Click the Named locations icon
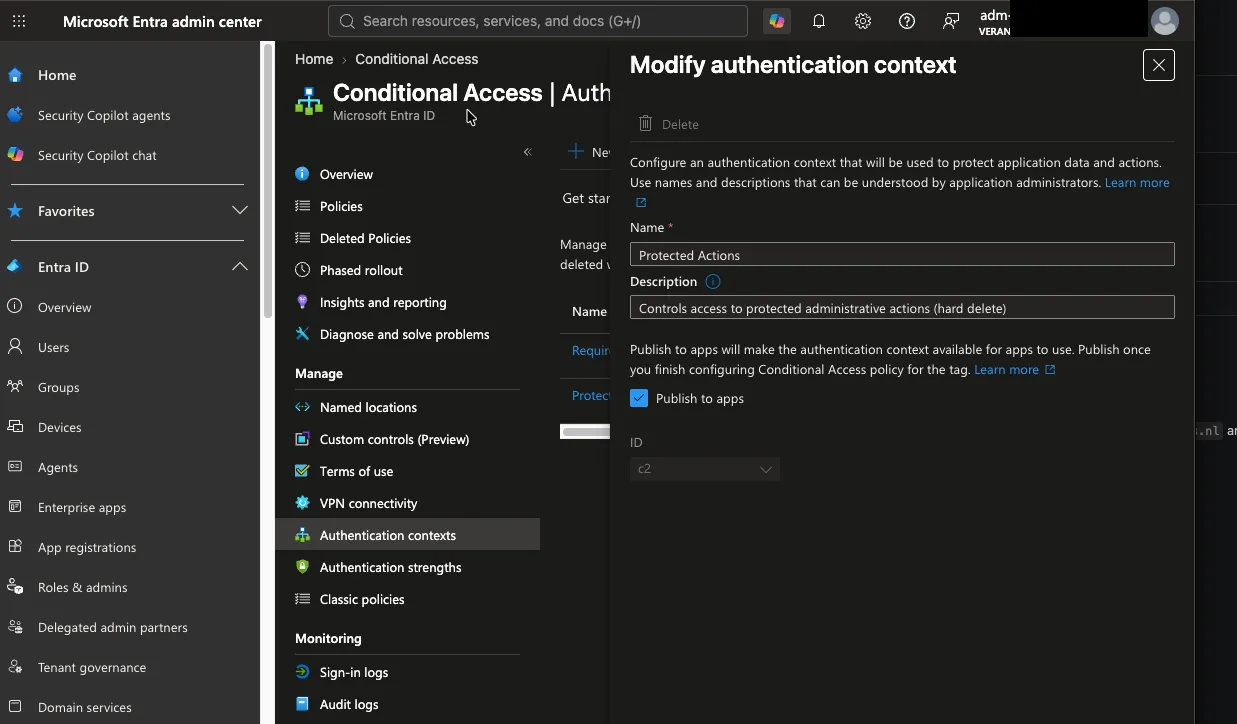The image size is (1237, 724). [x=302, y=407]
